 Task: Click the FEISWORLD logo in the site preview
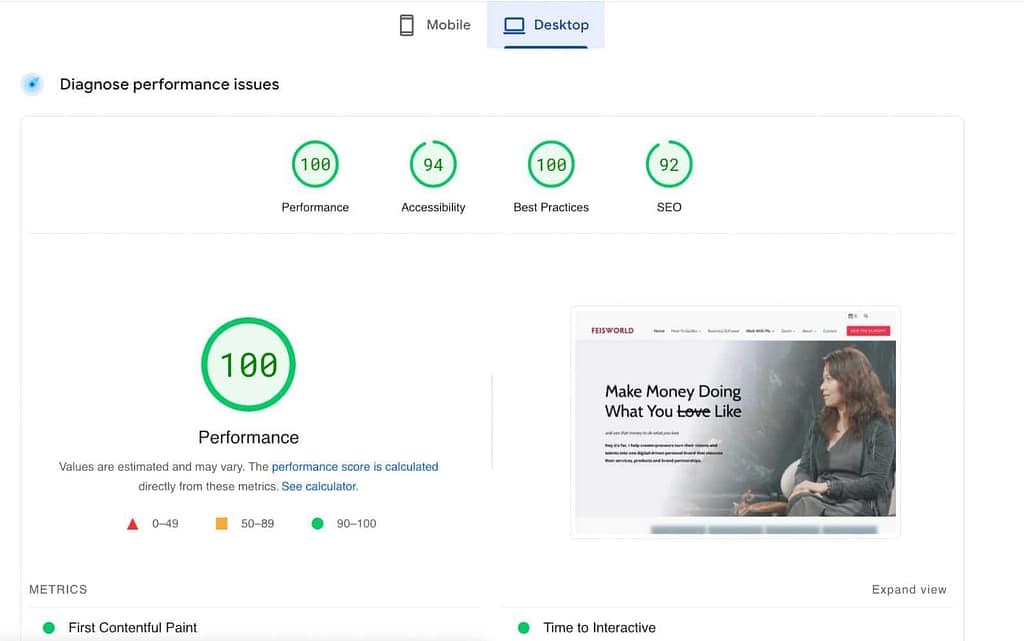[x=612, y=330]
